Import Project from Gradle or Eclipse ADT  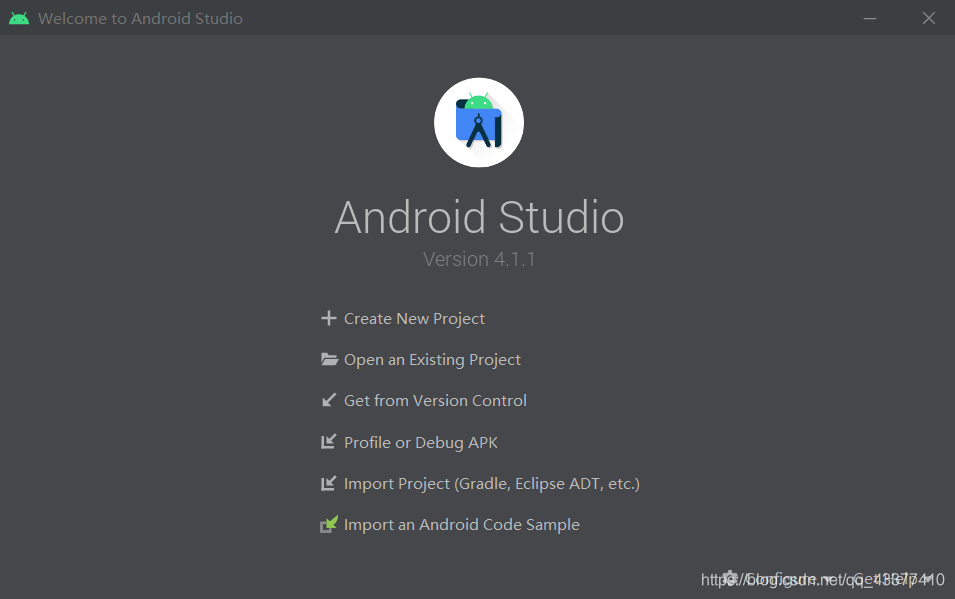481,484
